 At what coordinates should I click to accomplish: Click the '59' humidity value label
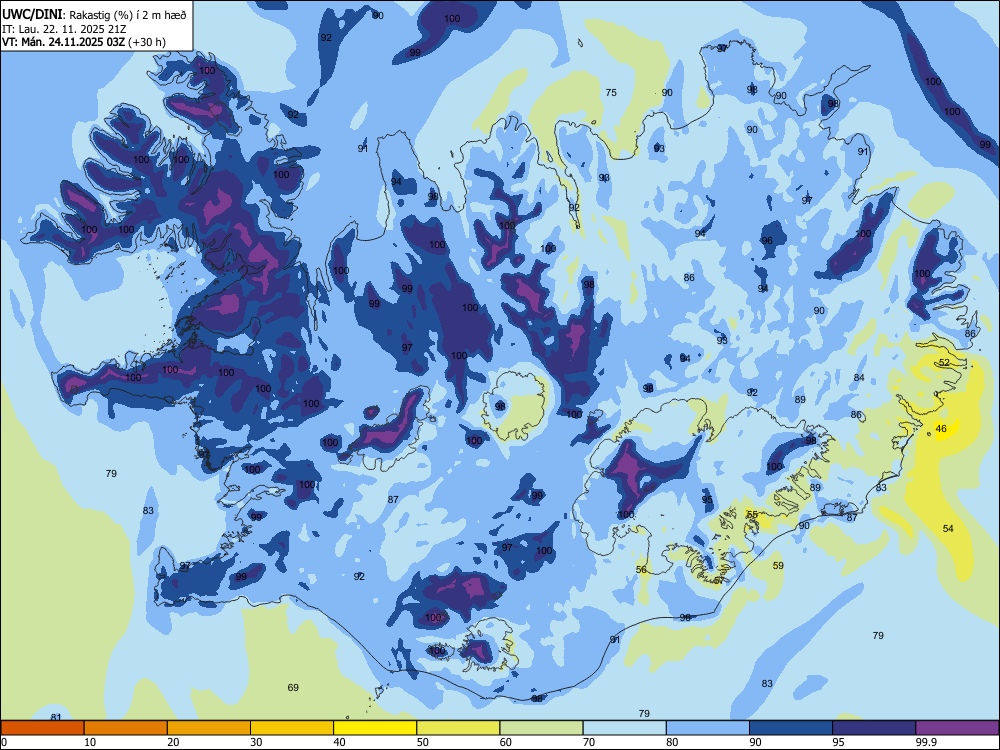tap(778, 565)
